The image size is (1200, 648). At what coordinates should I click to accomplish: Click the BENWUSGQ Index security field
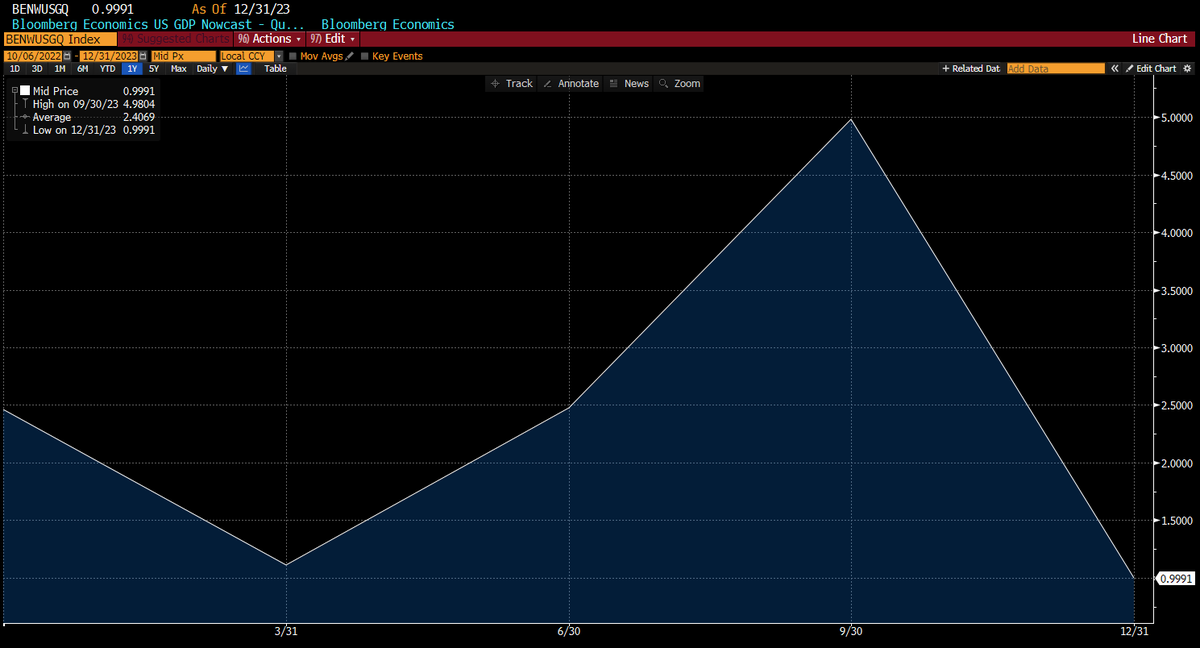tap(60, 39)
